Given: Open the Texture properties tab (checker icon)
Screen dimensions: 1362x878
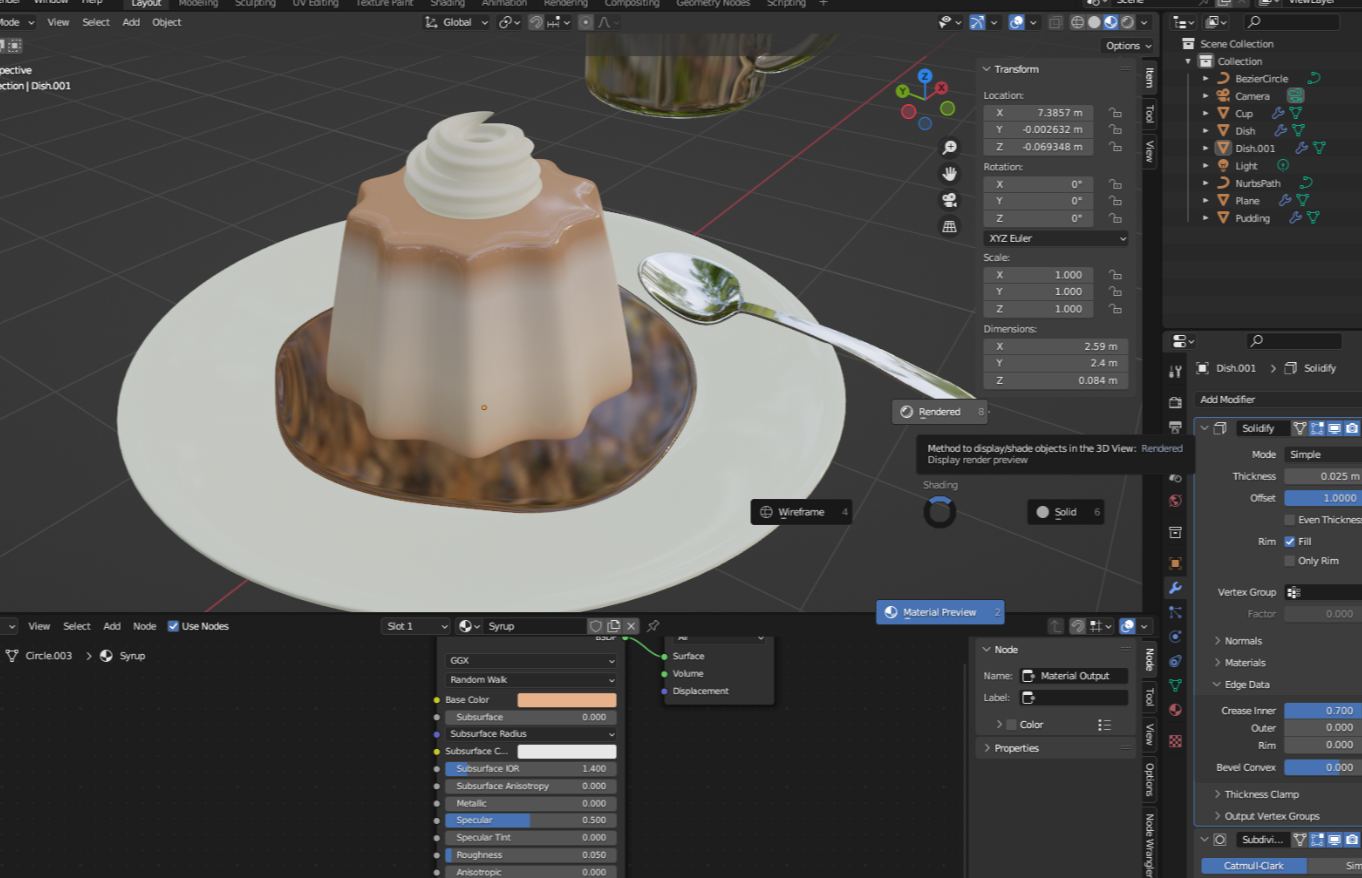Looking at the screenshot, I should [1176, 741].
